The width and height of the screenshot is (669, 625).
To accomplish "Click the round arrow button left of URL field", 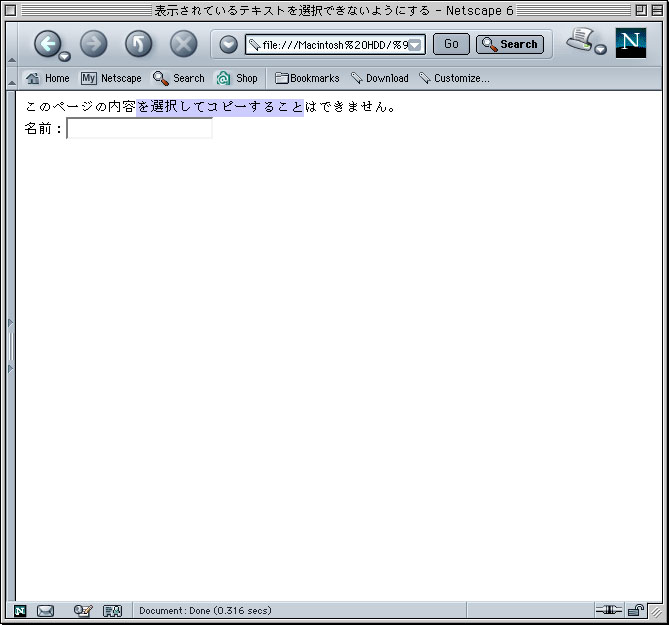I will 228,44.
